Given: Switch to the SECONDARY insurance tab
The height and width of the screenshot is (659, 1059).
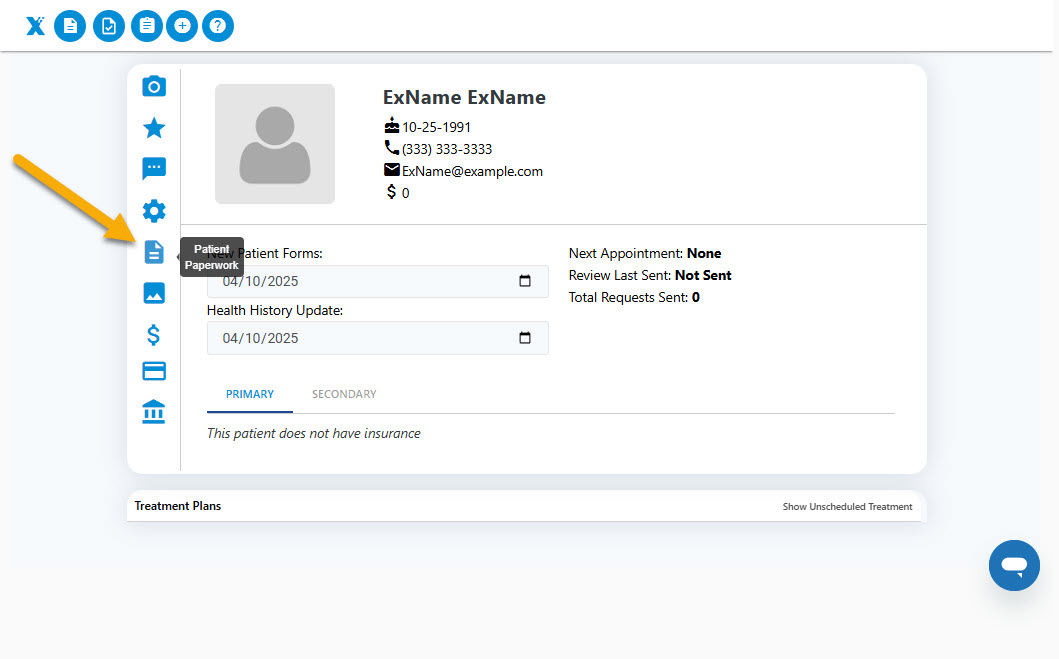Looking at the screenshot, I should click(344, 394).
